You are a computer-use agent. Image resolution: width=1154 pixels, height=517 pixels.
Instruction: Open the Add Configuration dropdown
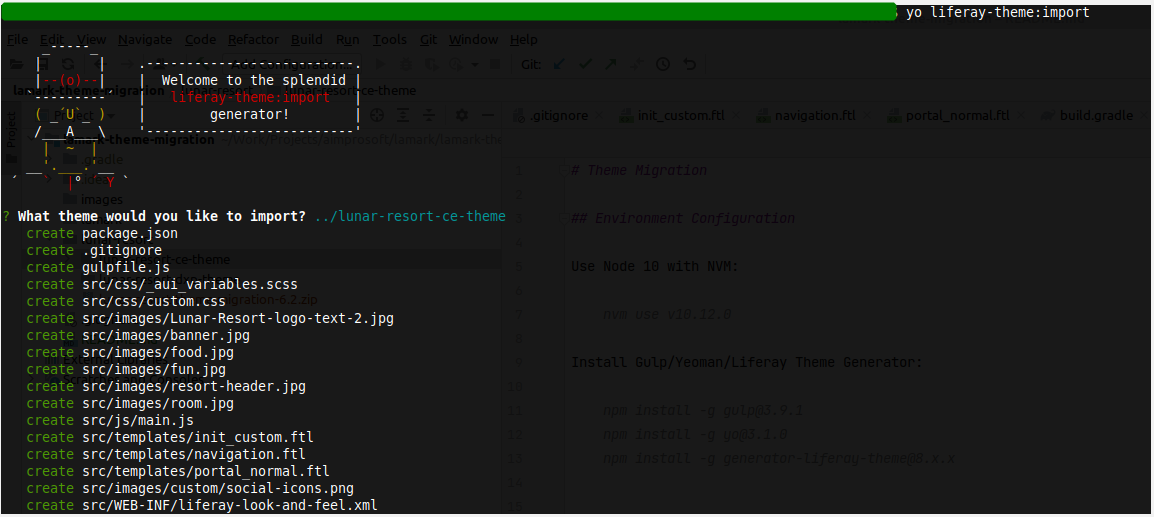coord(291,64)
